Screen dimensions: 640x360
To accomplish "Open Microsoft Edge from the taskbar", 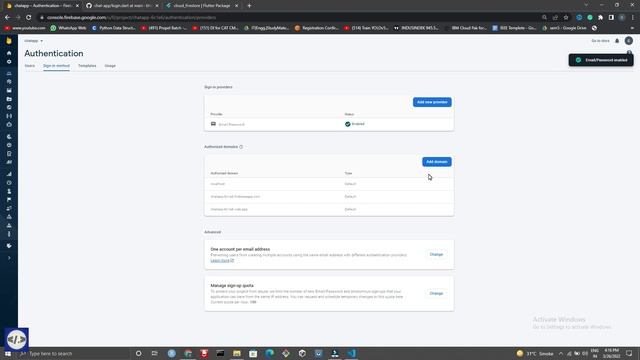I will click(269, 353).
